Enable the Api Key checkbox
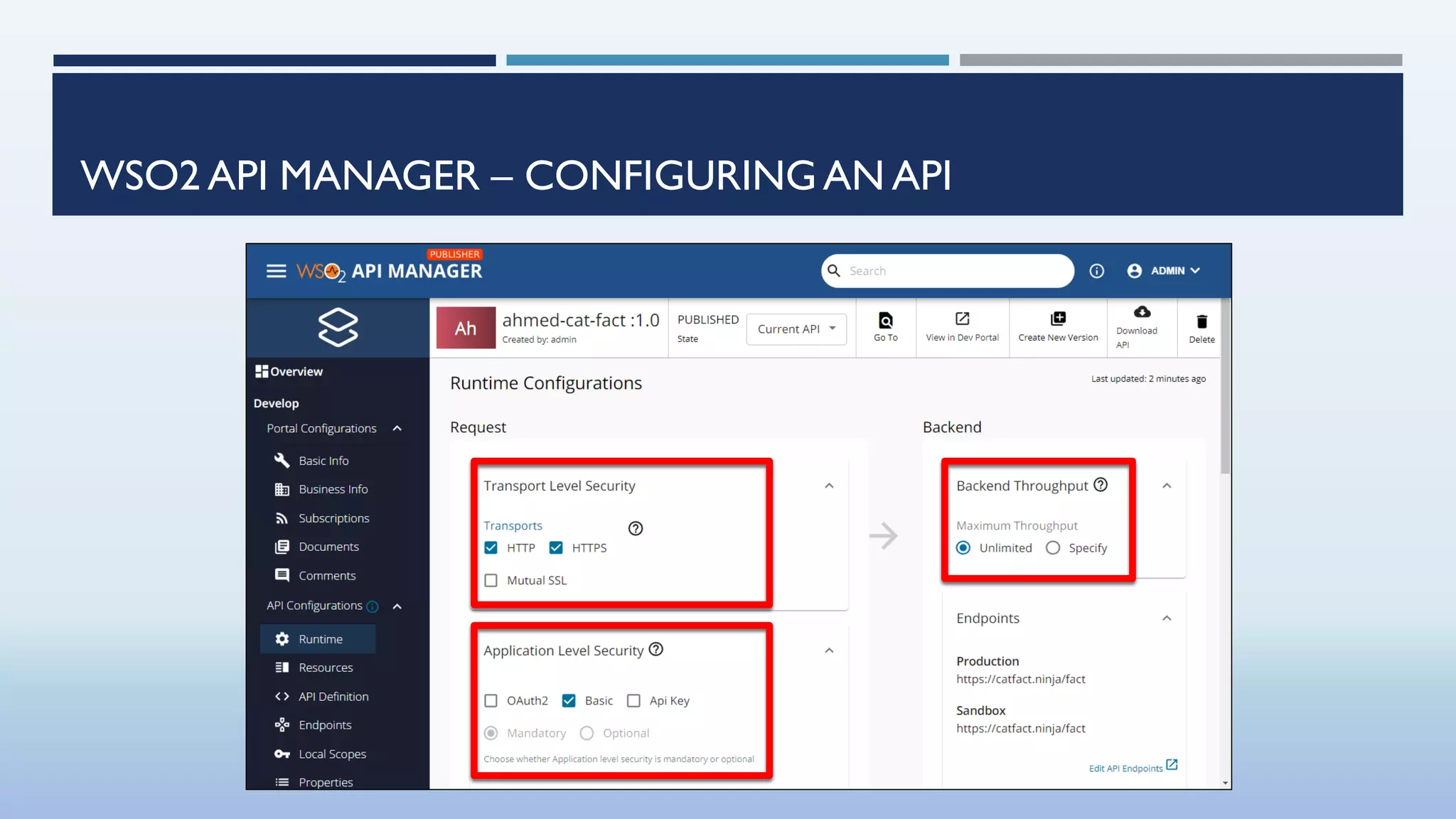 pos(633,700)
